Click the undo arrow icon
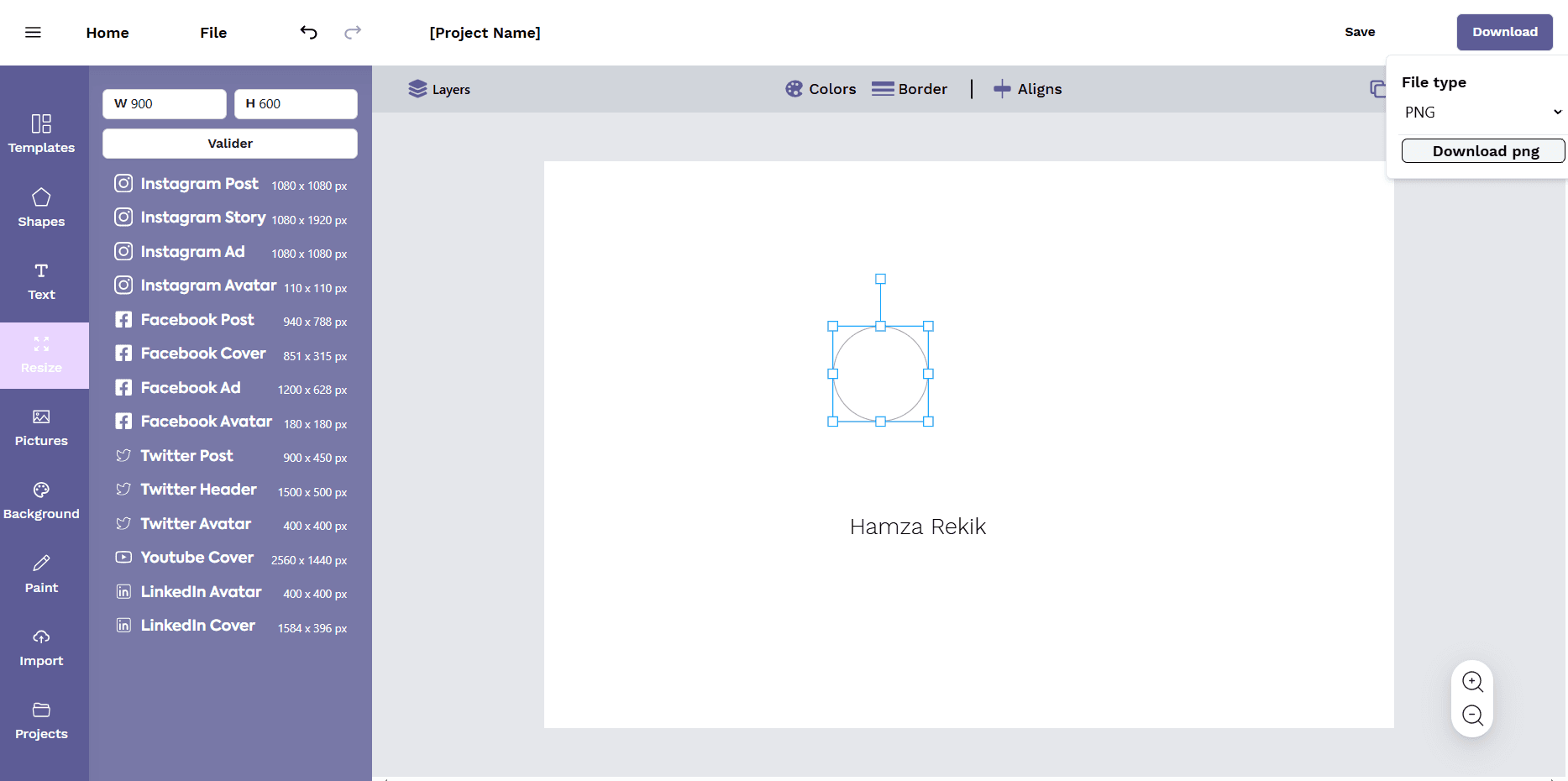This screenshot has height=781, width=1568. (x=308, y=33)
